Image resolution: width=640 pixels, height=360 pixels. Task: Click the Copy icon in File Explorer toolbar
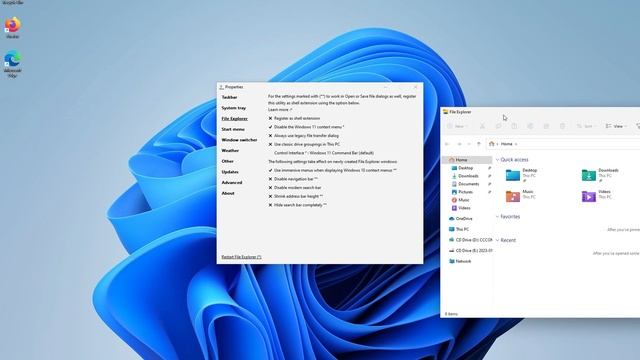click(498, 126)
